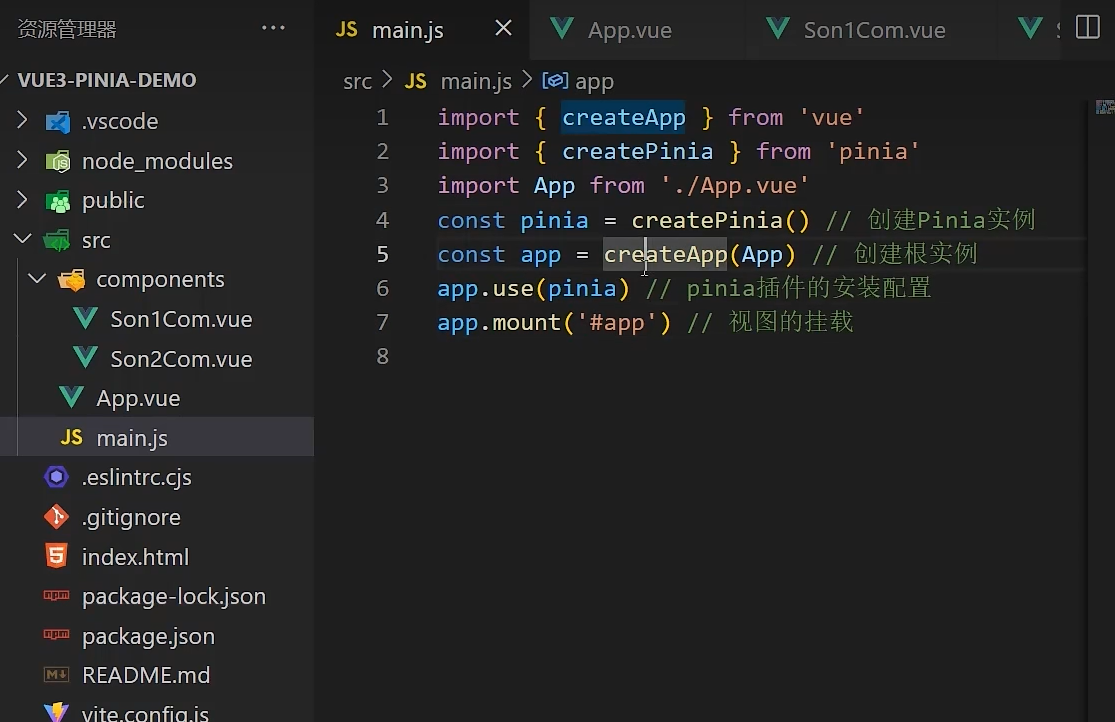Viewport: 1115px width, 722px height.
Task: Expand the .vscode folder
Action: point(20,121)
